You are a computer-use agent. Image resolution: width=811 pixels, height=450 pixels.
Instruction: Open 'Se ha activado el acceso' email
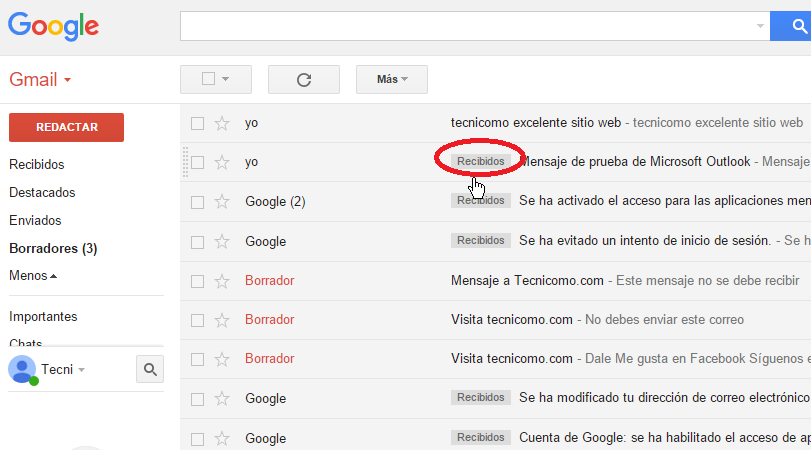(665, 201)
